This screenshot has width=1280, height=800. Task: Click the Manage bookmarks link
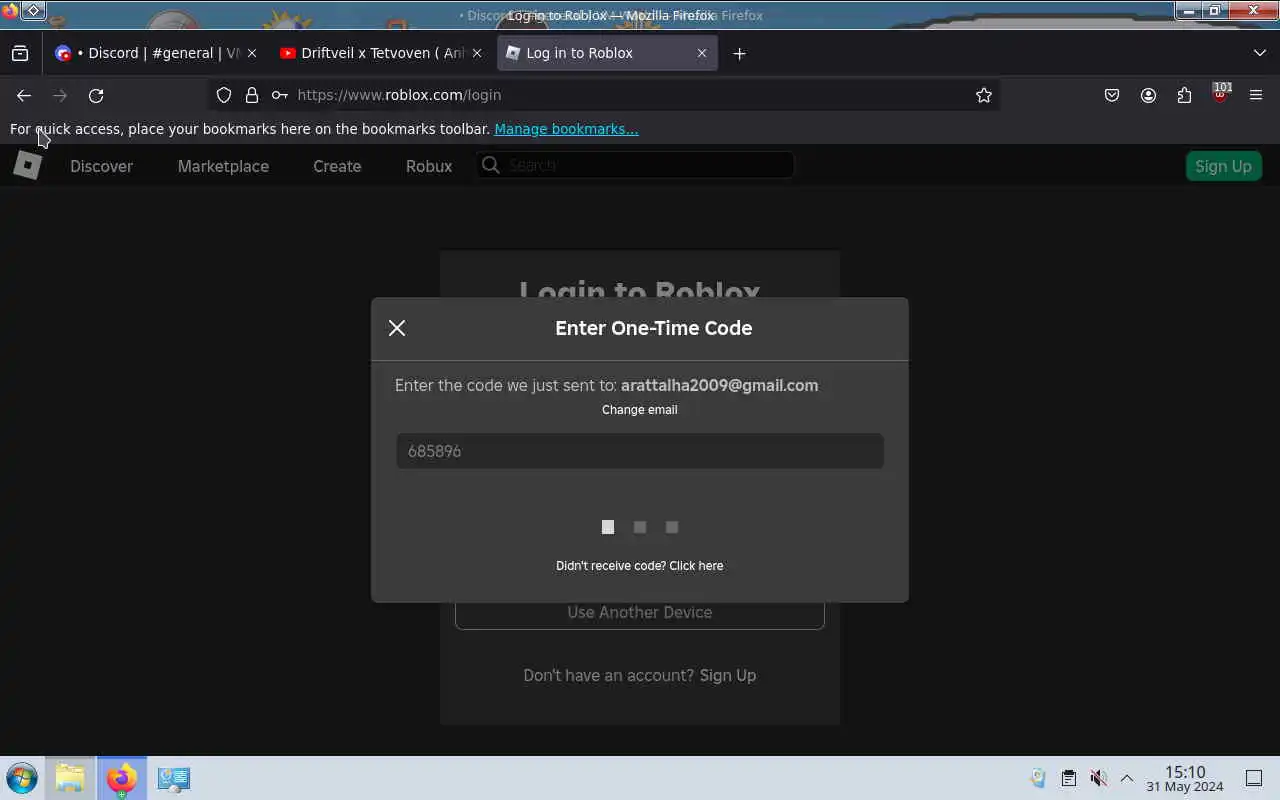point(566,129)
